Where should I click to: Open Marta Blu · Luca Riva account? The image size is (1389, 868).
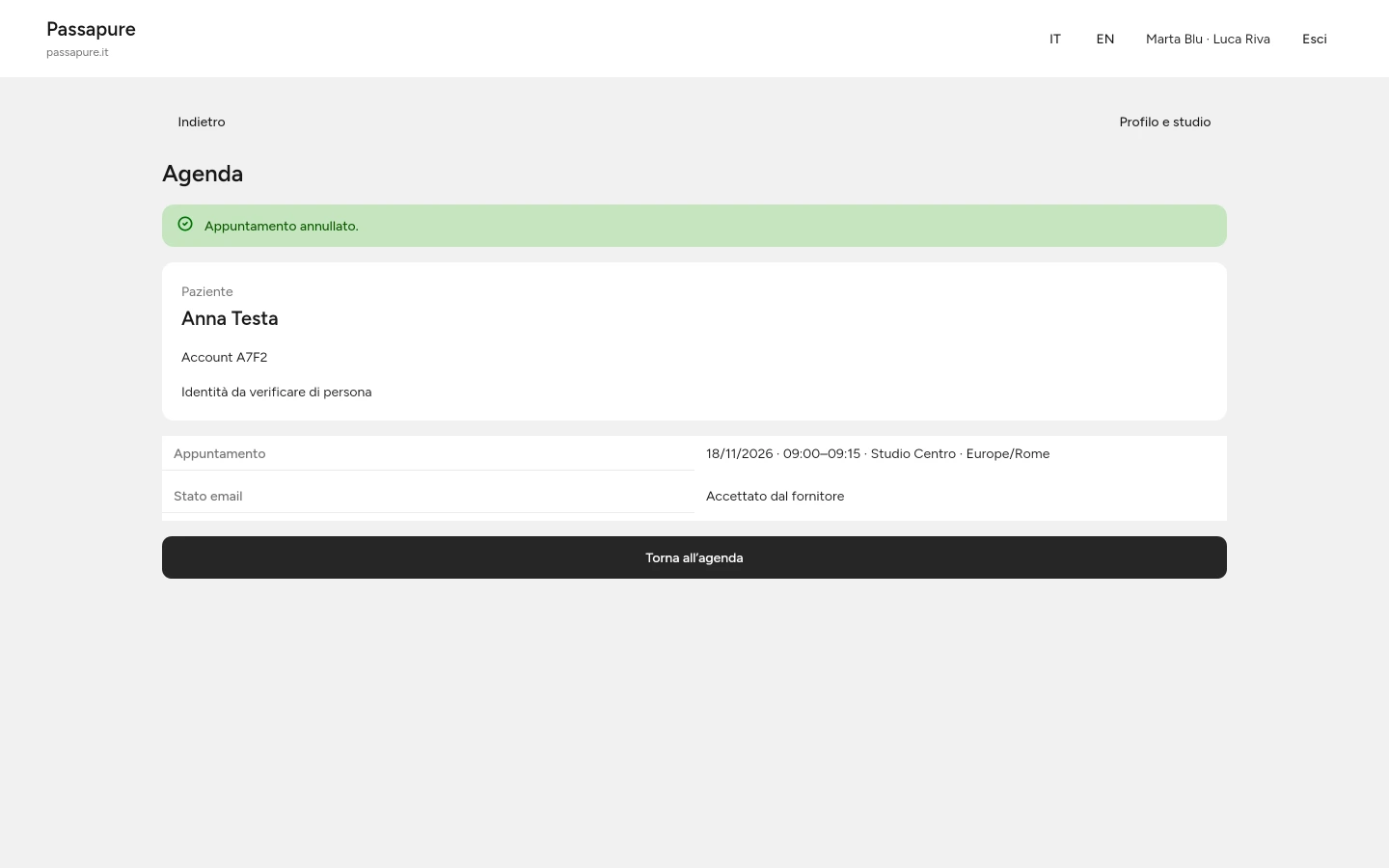1208,39
